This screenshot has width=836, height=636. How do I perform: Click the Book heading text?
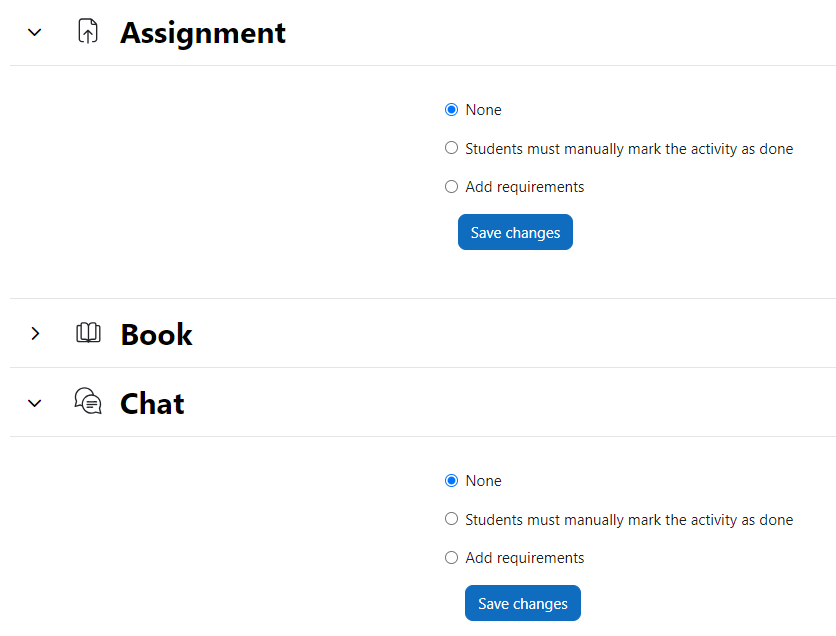pyautogui.click(x=156, y=335)
